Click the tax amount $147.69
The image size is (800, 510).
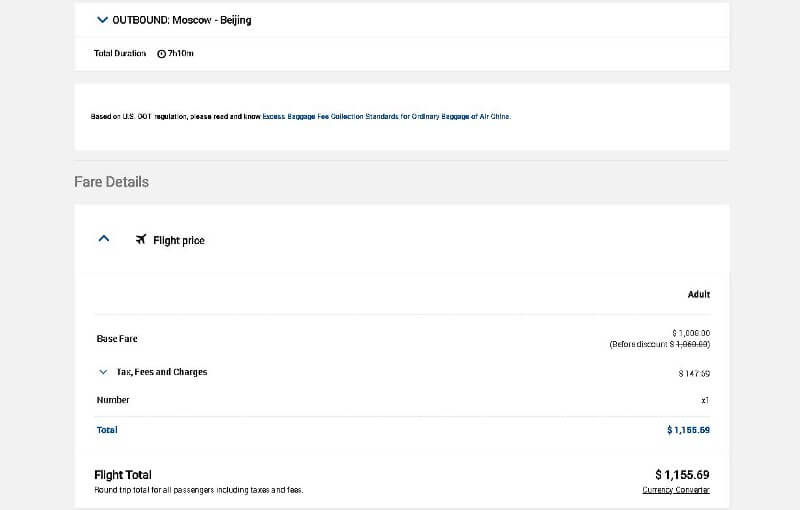(694, 373)
